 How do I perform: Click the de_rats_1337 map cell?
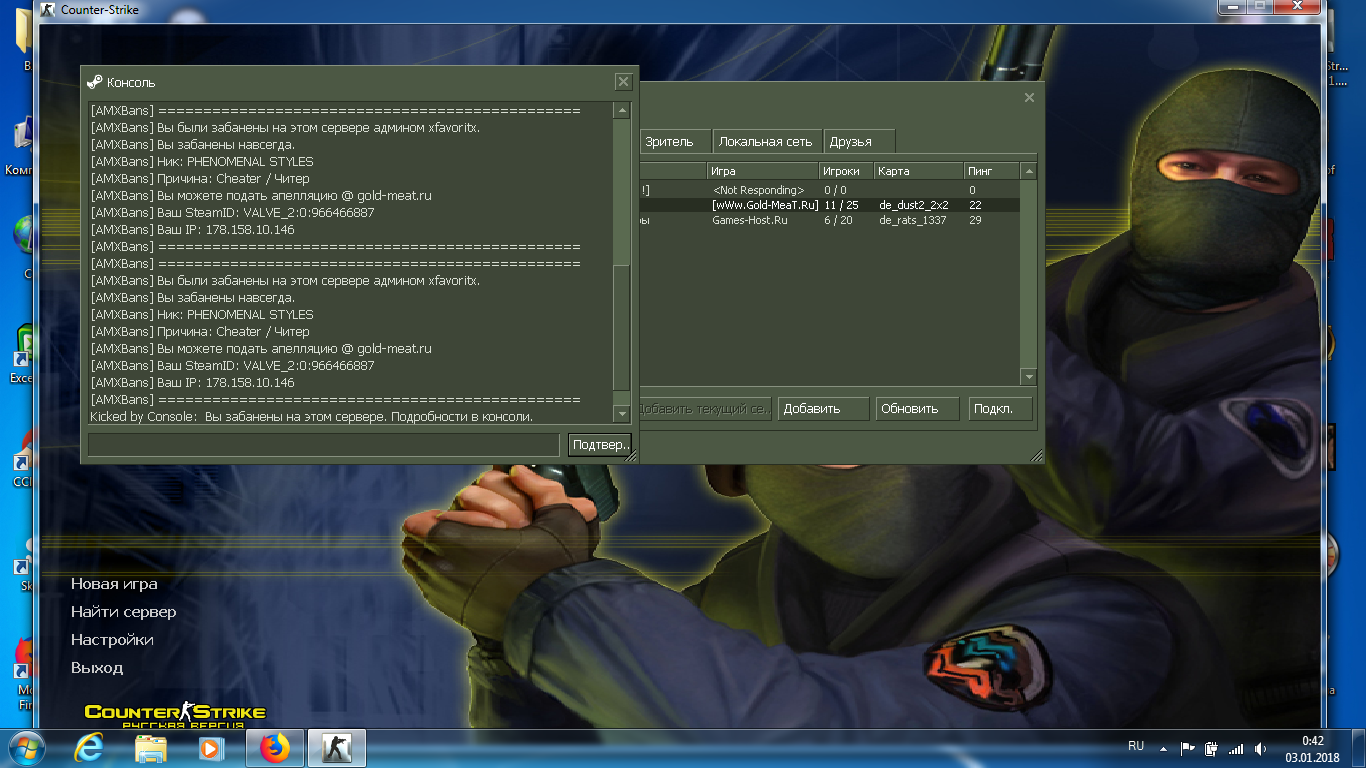pyautogui.click(x=913, y=220)
